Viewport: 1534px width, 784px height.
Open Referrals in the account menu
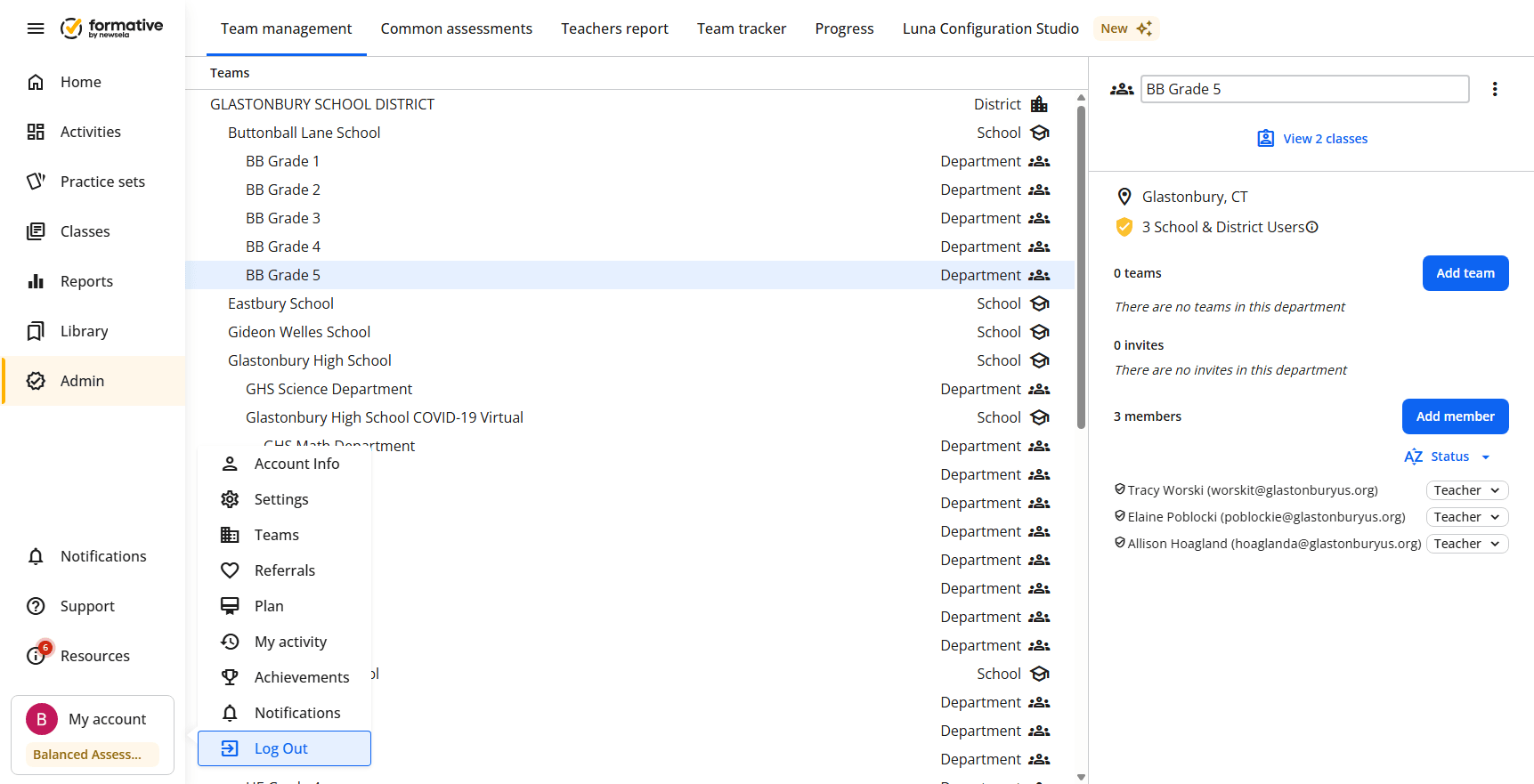(x=284, y=570)
